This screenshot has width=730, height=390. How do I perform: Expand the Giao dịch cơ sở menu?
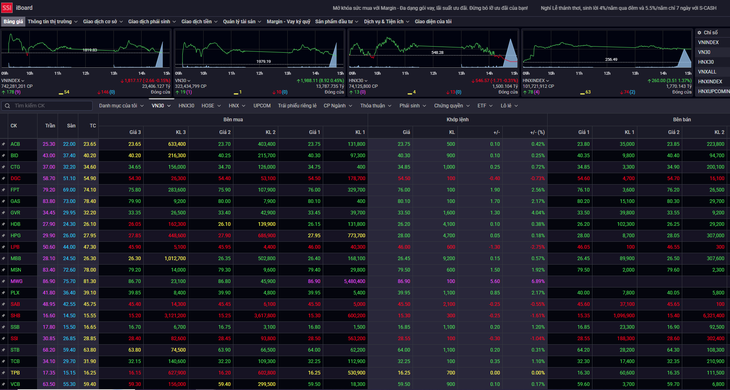tap(102, 21)
